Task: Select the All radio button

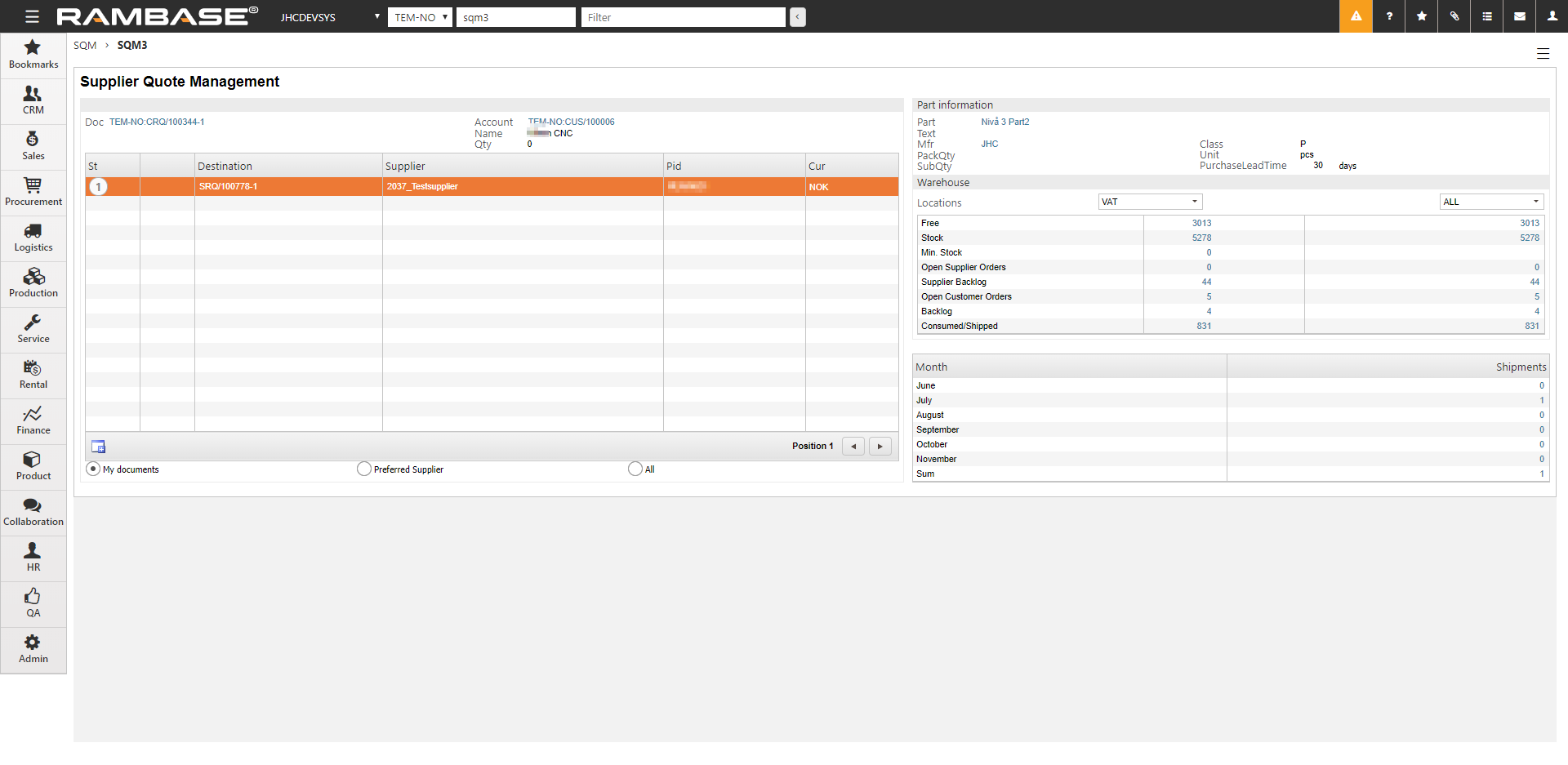Action: (635, 469)
